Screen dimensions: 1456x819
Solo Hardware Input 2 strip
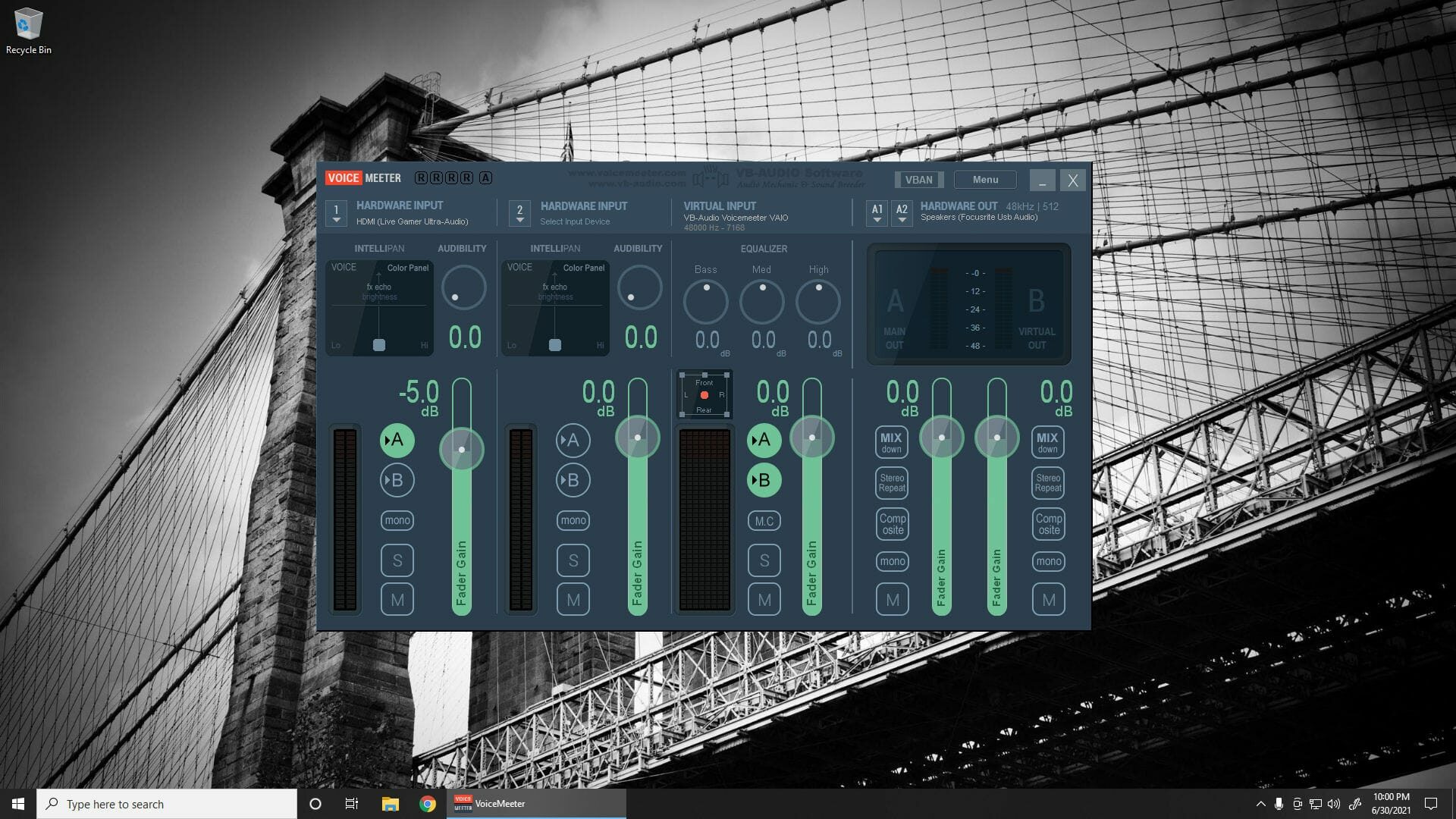tap(573, 560)
